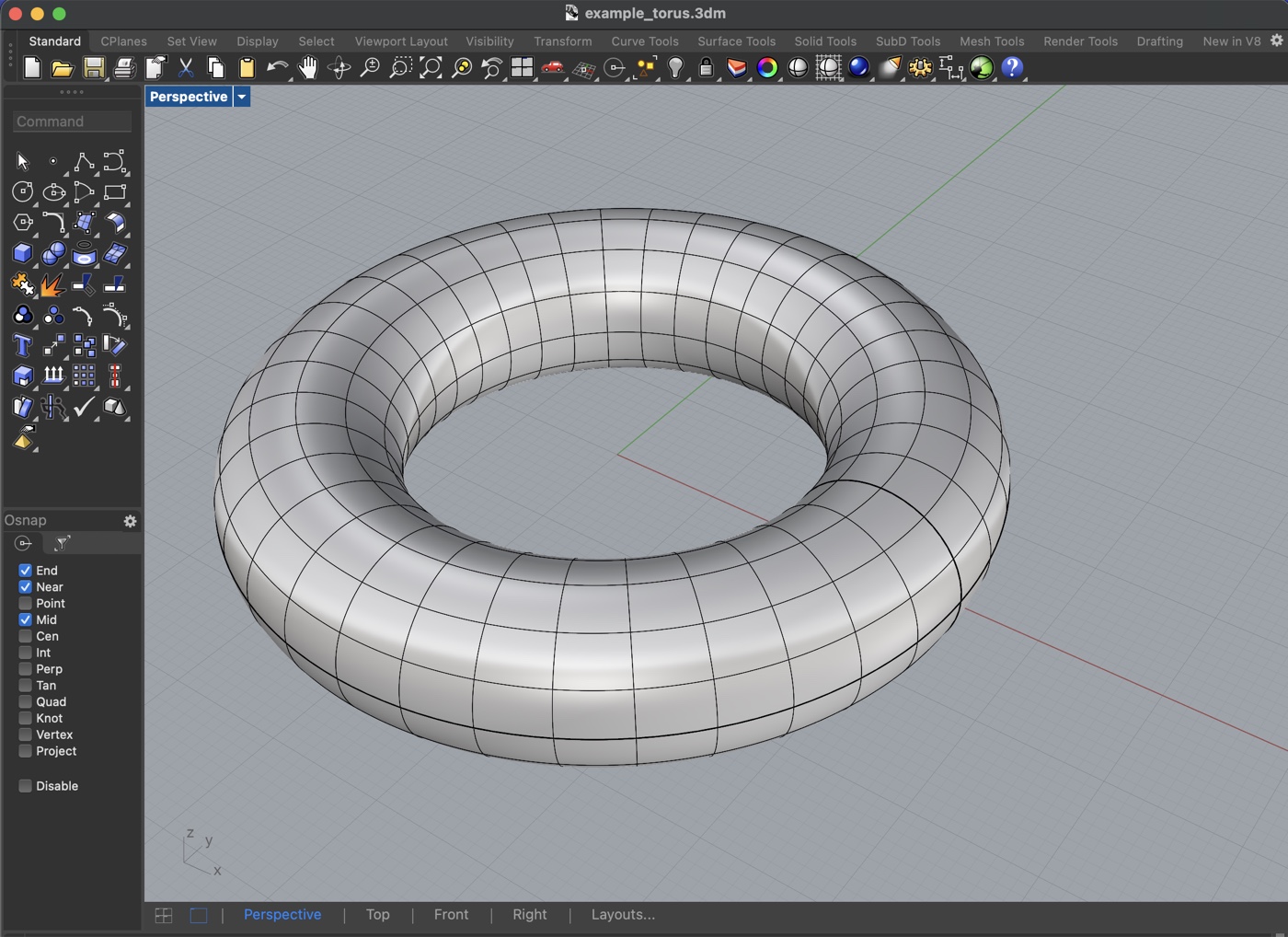Screen dimensions: 1288x937
Task: Enable the Perp osnap checkbox
Action: [x=25, y=669]
